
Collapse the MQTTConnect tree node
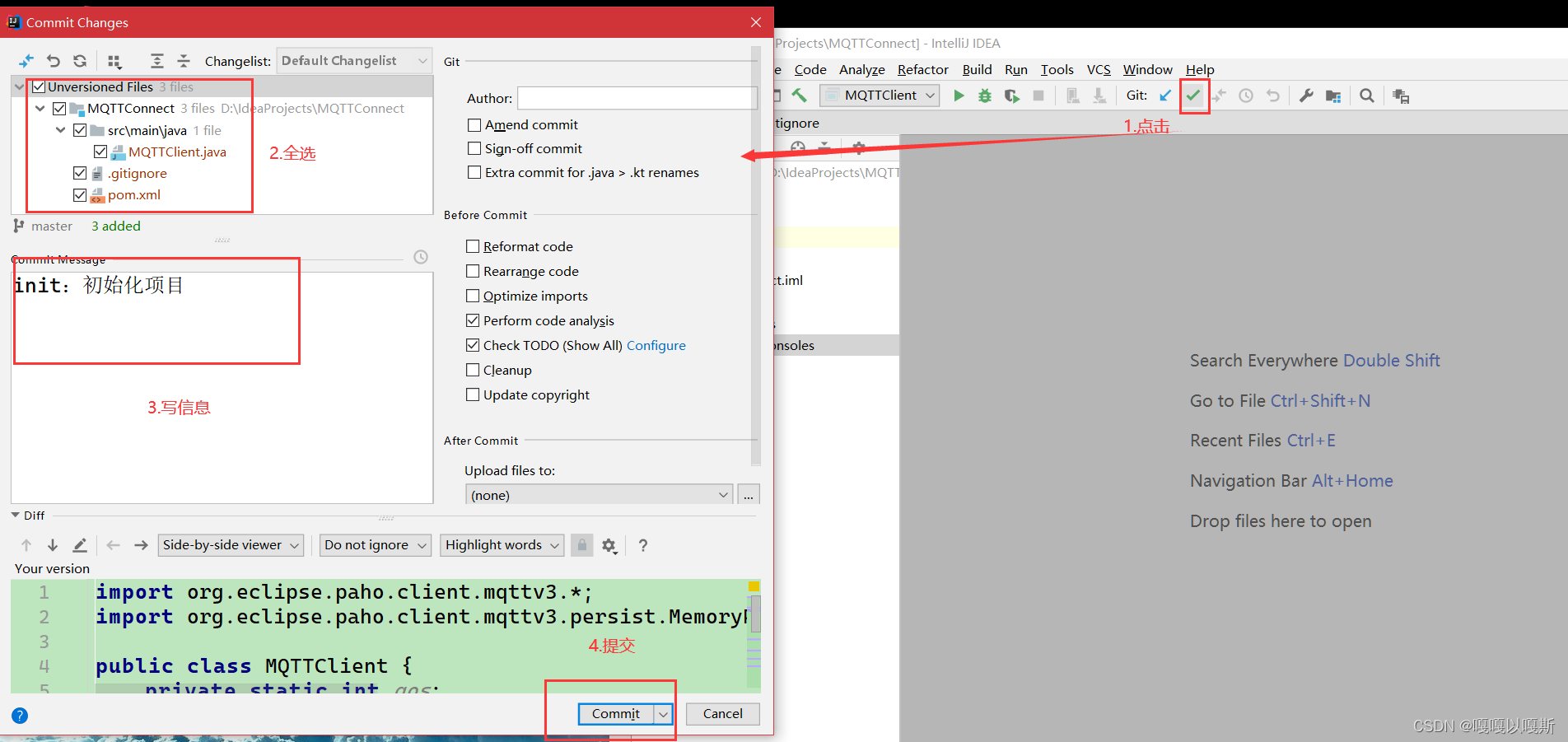coord(40,108)
